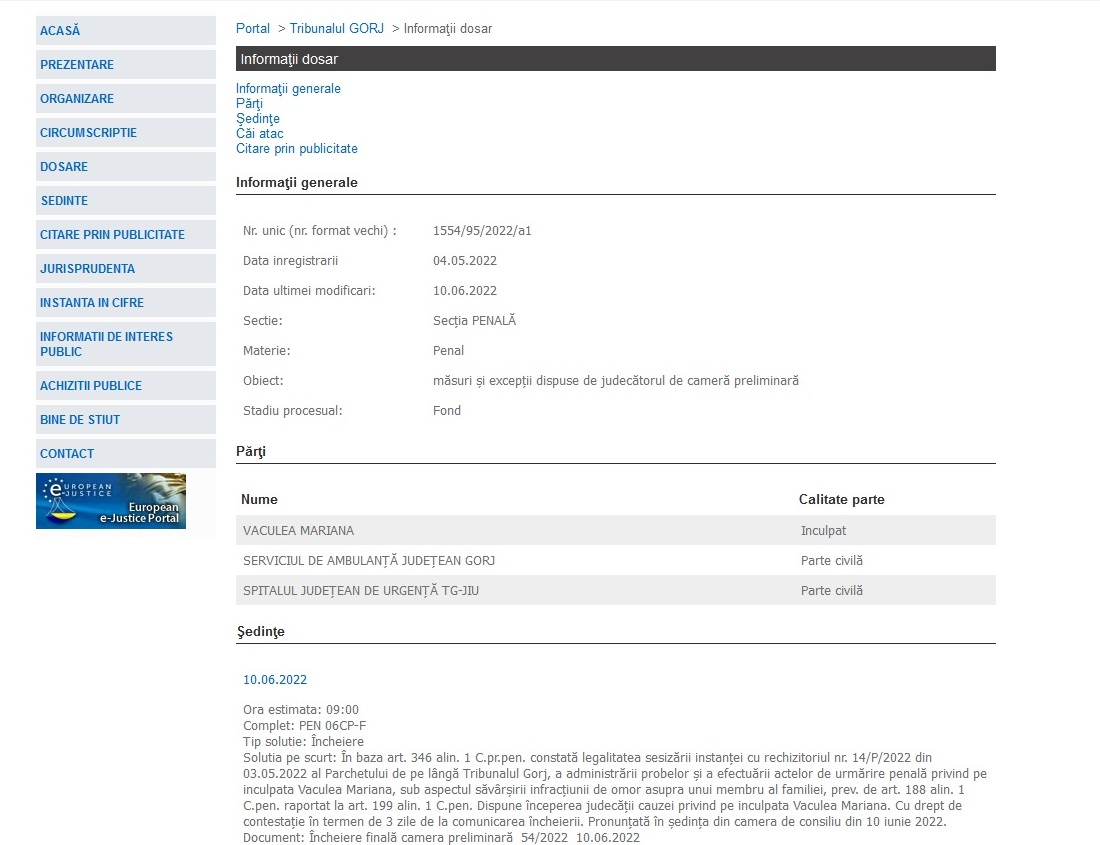
Task: Select JURISPRUDENȚA from the sidebar
Action: tap(87, 269)
